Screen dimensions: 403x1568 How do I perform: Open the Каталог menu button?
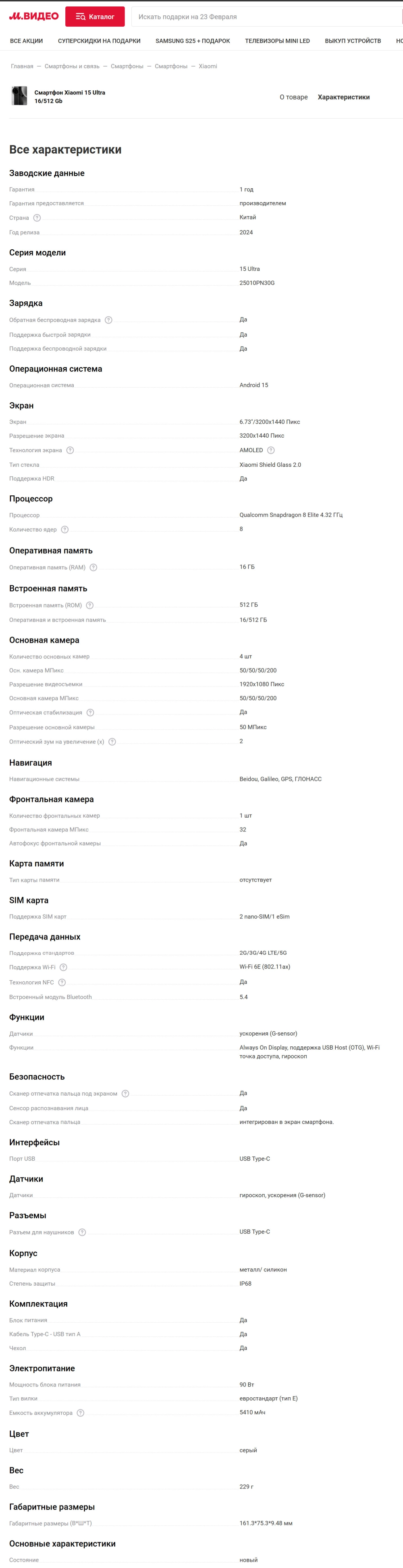click(x=95, y=17)
